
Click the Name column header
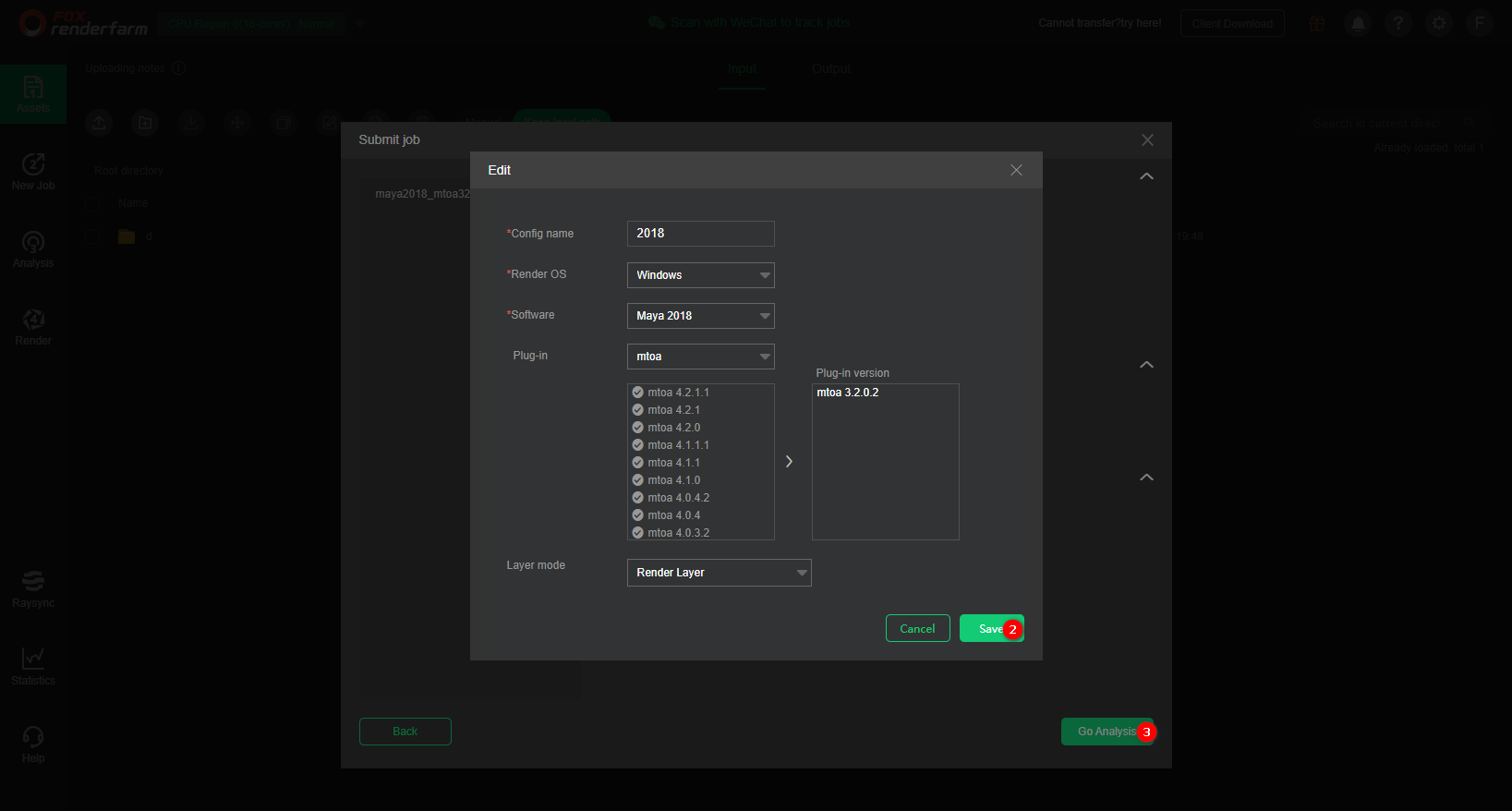coord(133,202)
